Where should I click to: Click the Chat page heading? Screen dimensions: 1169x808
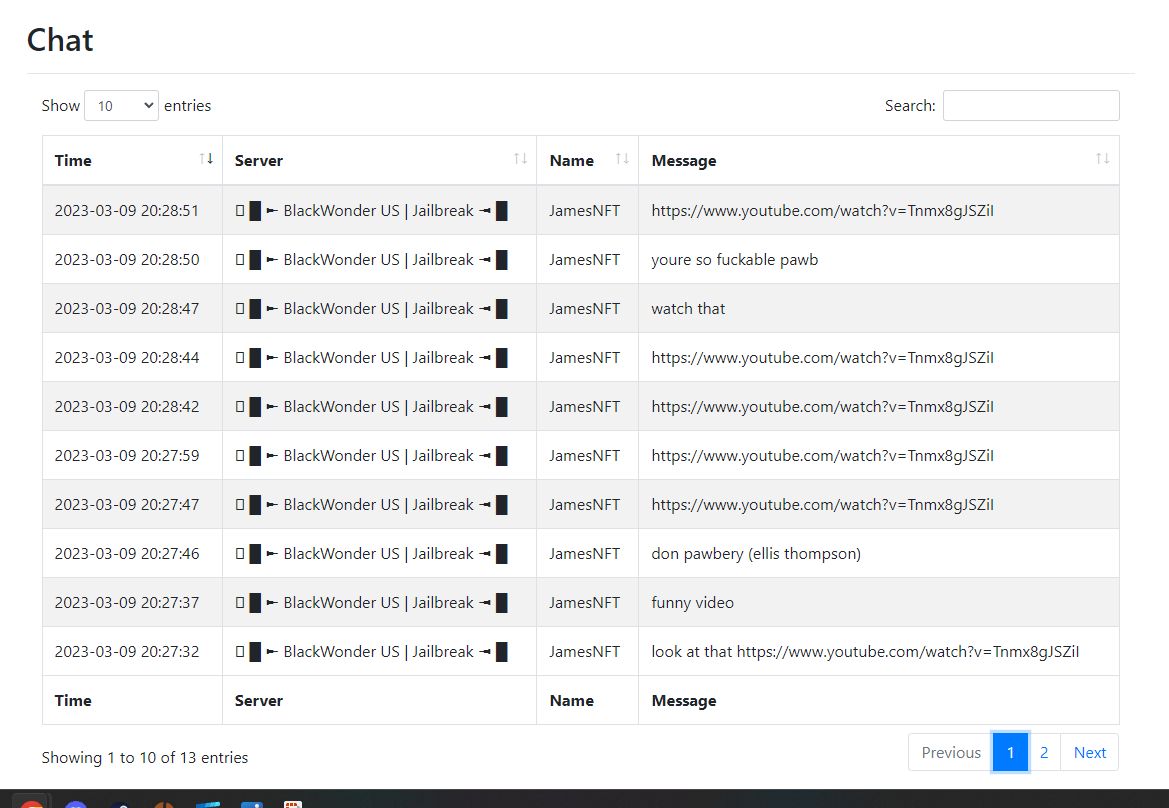60,40
